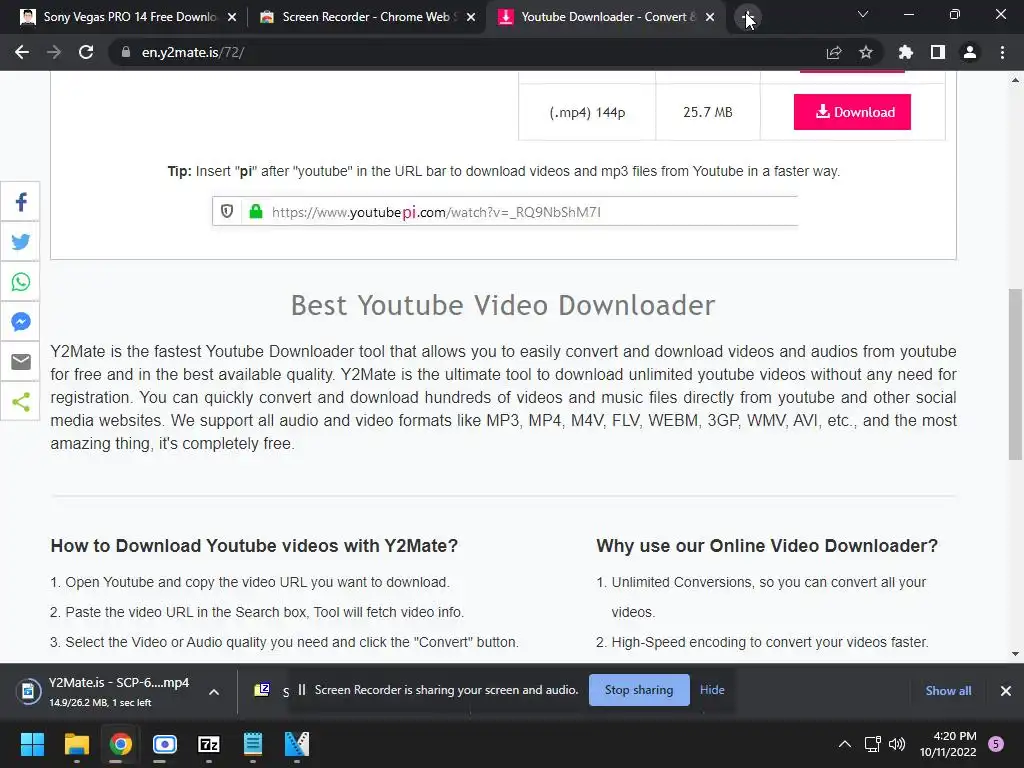Click Why use our Online Video Downloader heading

[x=767, y=545]
